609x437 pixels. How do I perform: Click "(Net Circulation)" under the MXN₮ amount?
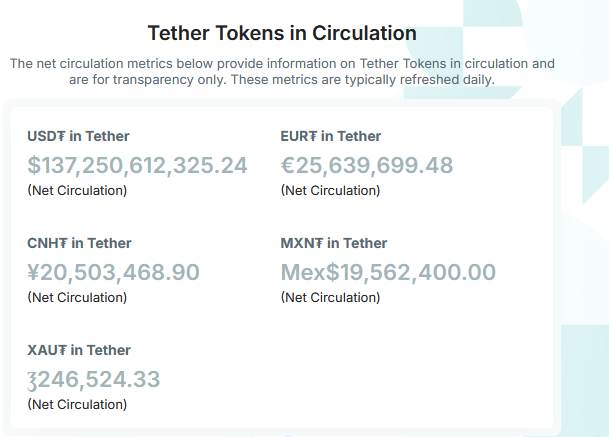(x=331, y=297)
